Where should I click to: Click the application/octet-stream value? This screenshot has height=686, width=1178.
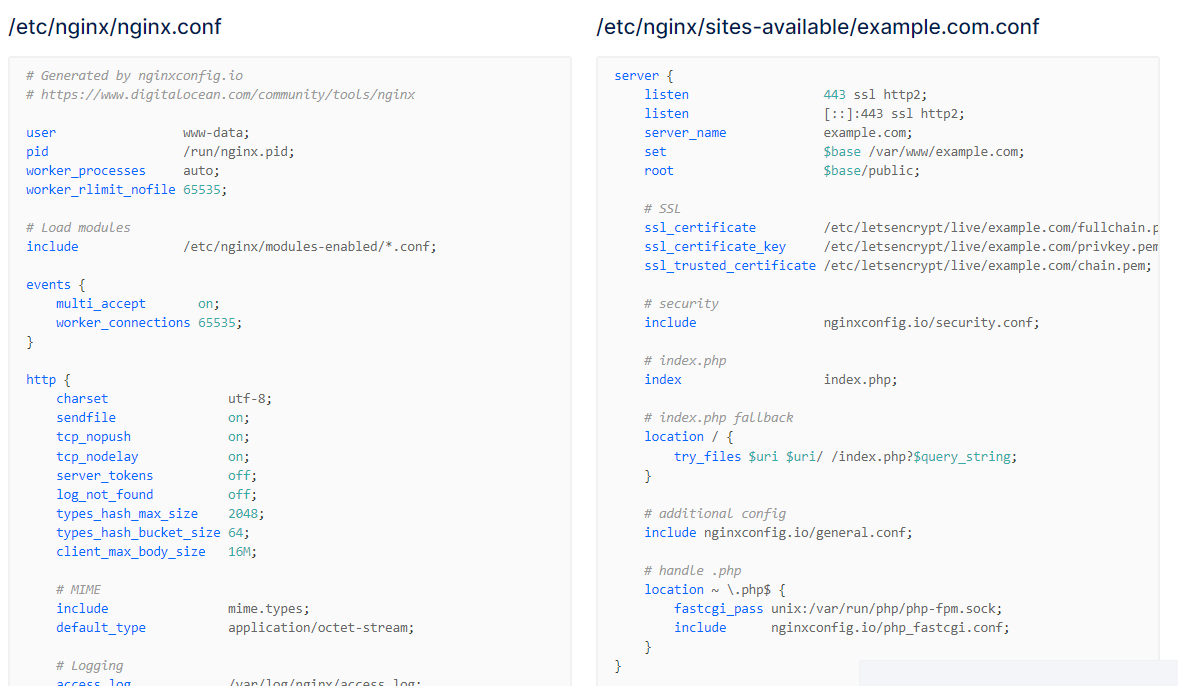(x=320, y=628)
